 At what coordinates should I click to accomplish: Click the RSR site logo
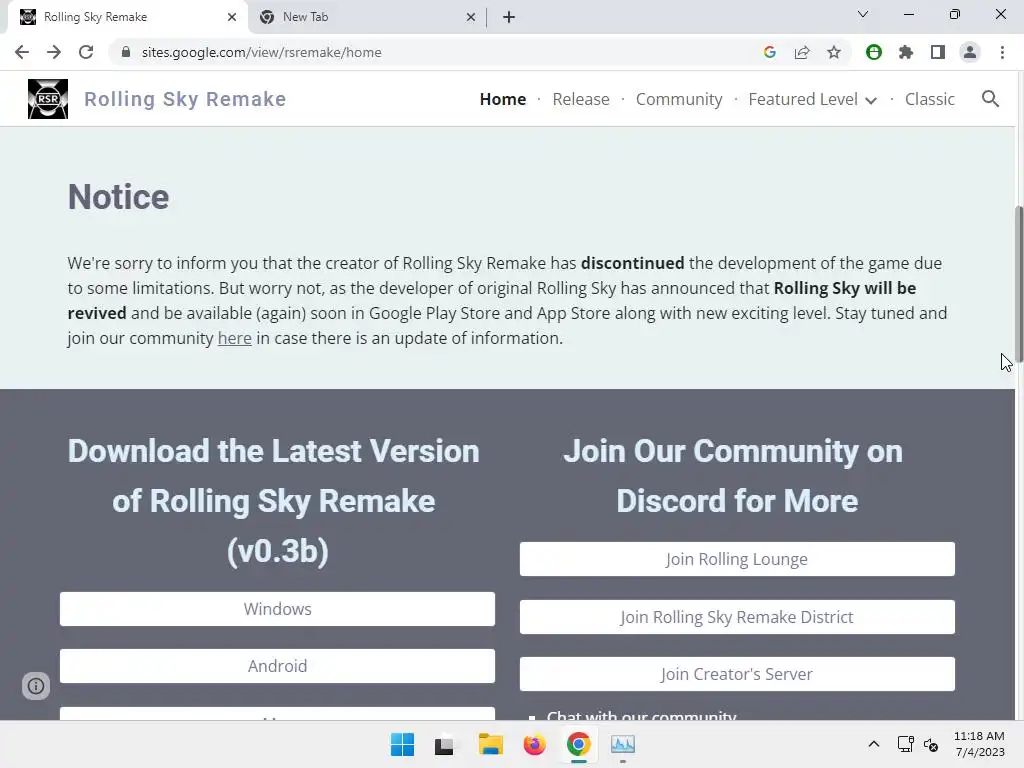(48, 99)
